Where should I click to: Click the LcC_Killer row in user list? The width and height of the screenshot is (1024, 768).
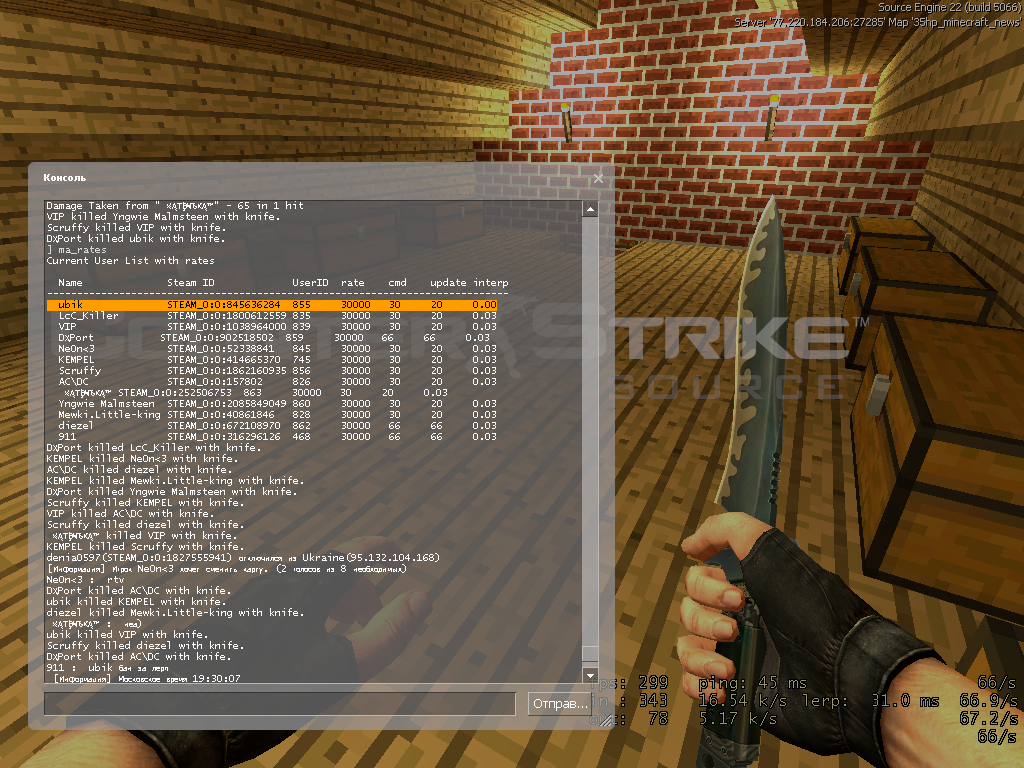pos(277,315)
